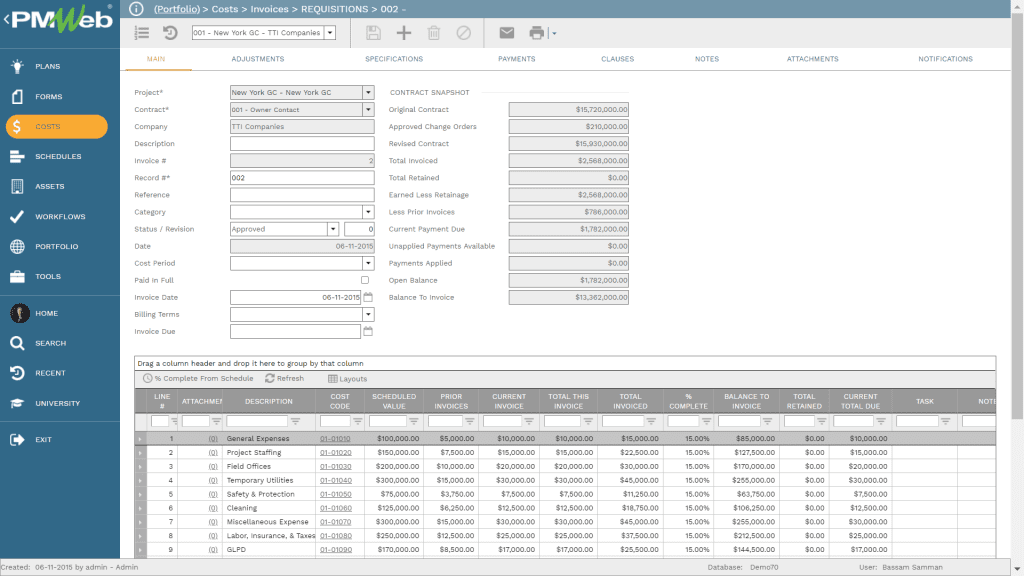The image size is (1024, 576).
Task: Open the Billing Terms dropdown
Action: pyautogui.click(x=368, y=314)
